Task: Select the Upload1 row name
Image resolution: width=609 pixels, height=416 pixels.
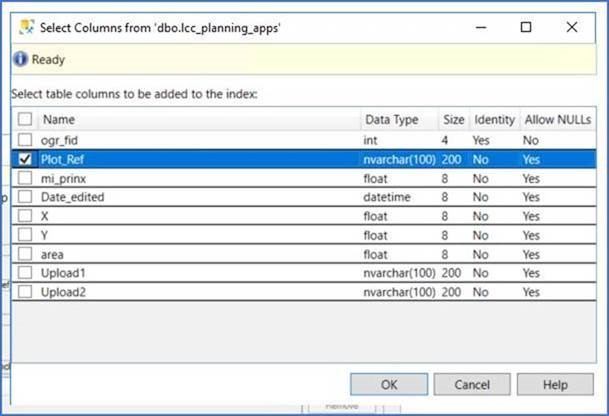Action: 63,273
